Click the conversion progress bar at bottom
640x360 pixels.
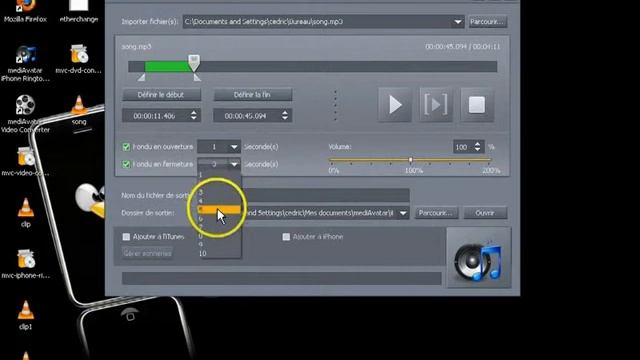coord(282,278)
